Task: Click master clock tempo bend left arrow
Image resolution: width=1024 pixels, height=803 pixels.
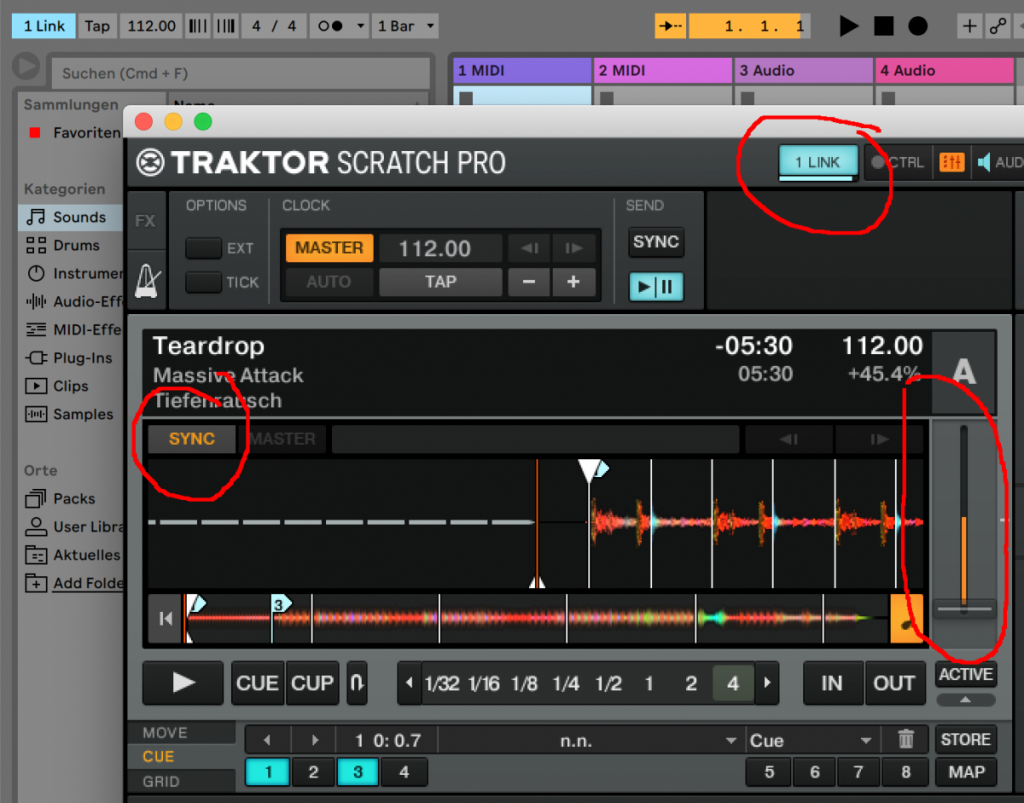Action: (530, 248)
